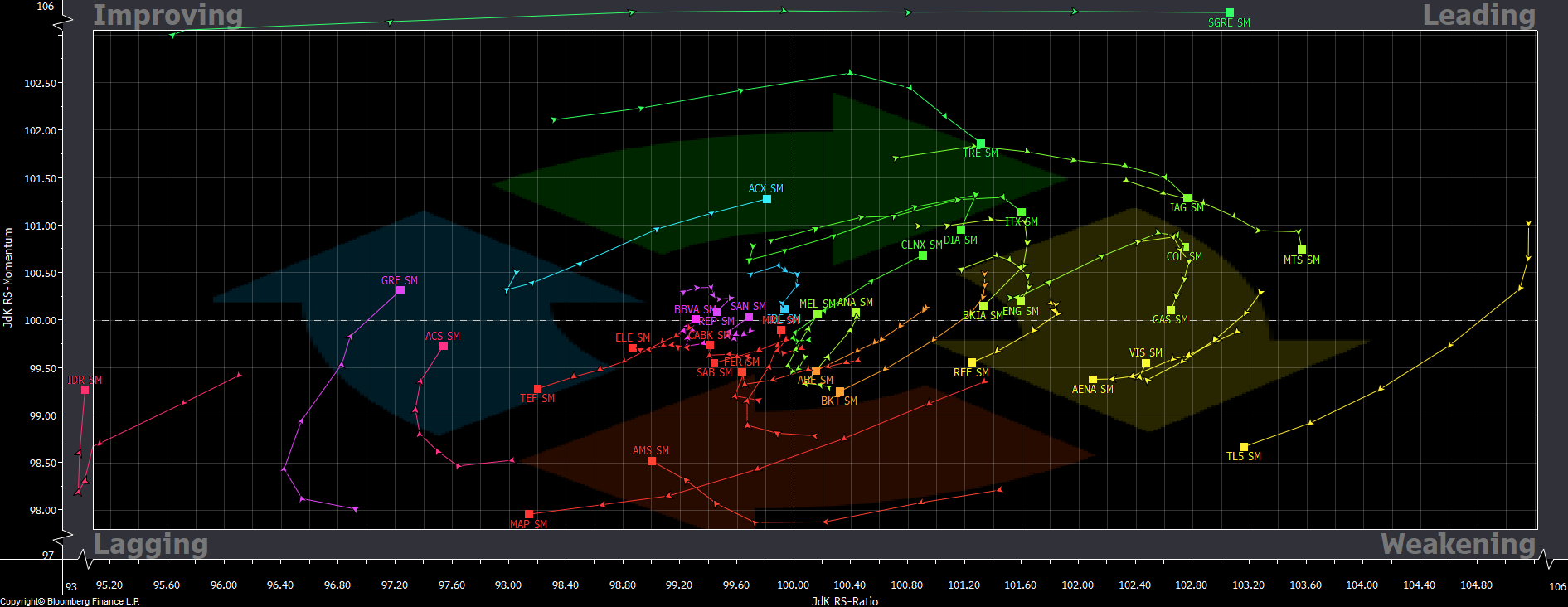The width and height of the screenshot is (1568, 607).
Task: Click the Leading quadrant label
Action: point(1479,15)
